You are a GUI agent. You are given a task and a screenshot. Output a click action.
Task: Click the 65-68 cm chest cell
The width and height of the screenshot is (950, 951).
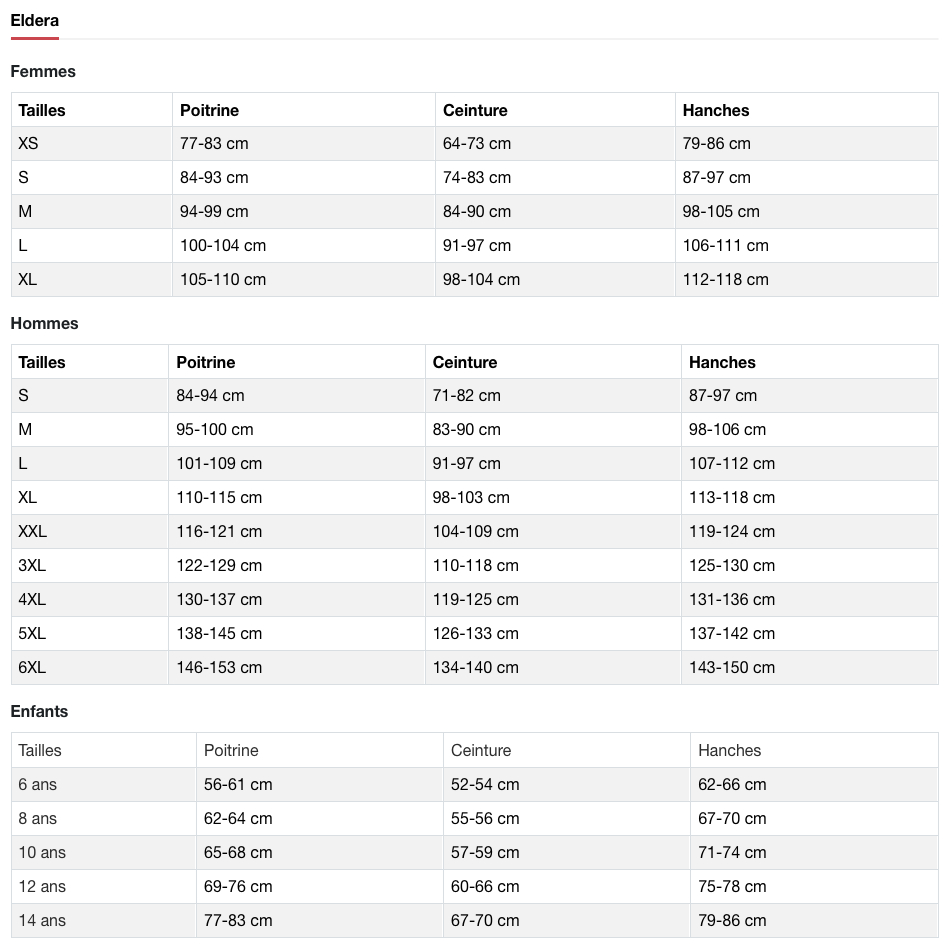238,853
